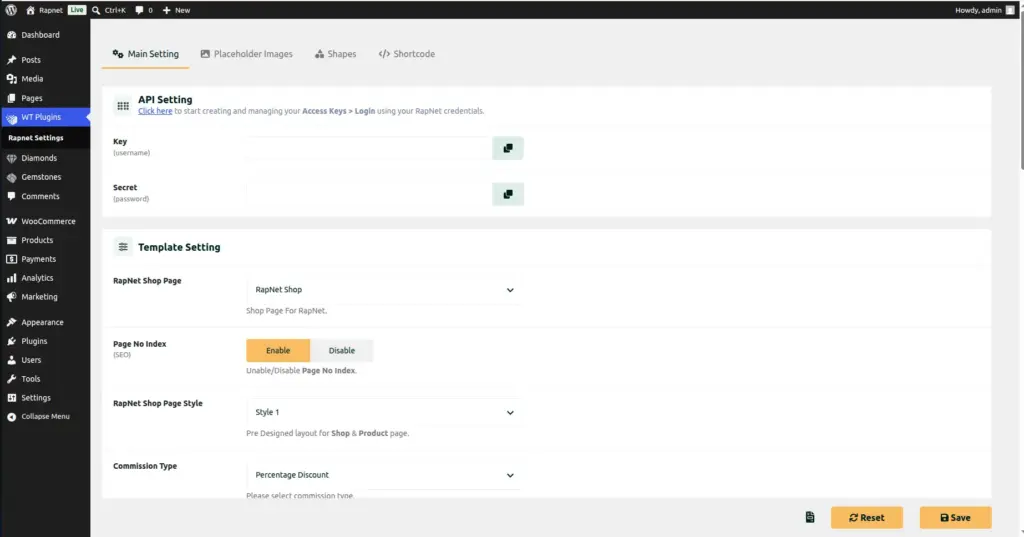The width and height of the screenshot is (1024, 537).
Task: Click the WordPress logo icon
Action: coord(11,10)
